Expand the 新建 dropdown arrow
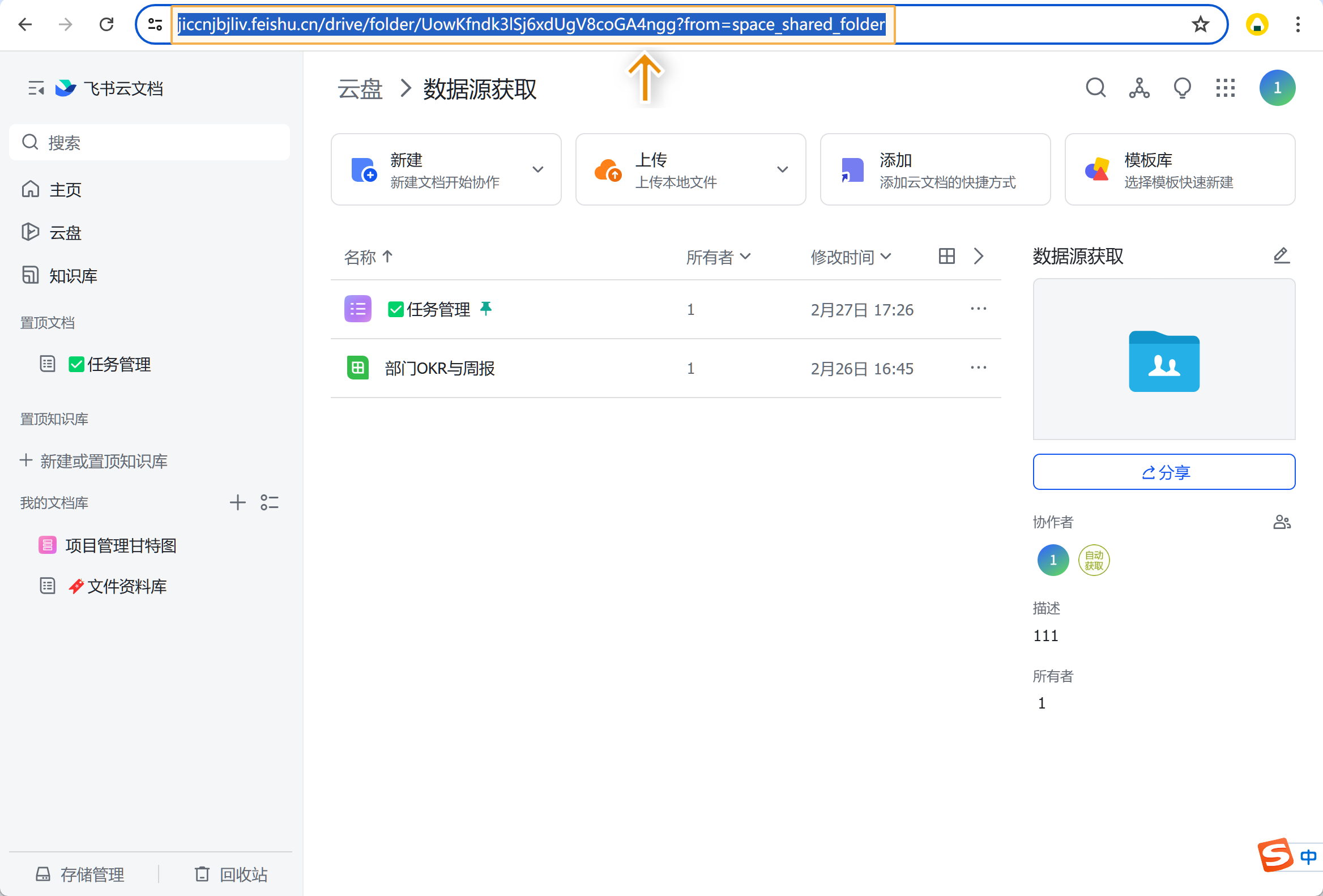The height and width of the screenshot is (896, 1323). (537, 170)
